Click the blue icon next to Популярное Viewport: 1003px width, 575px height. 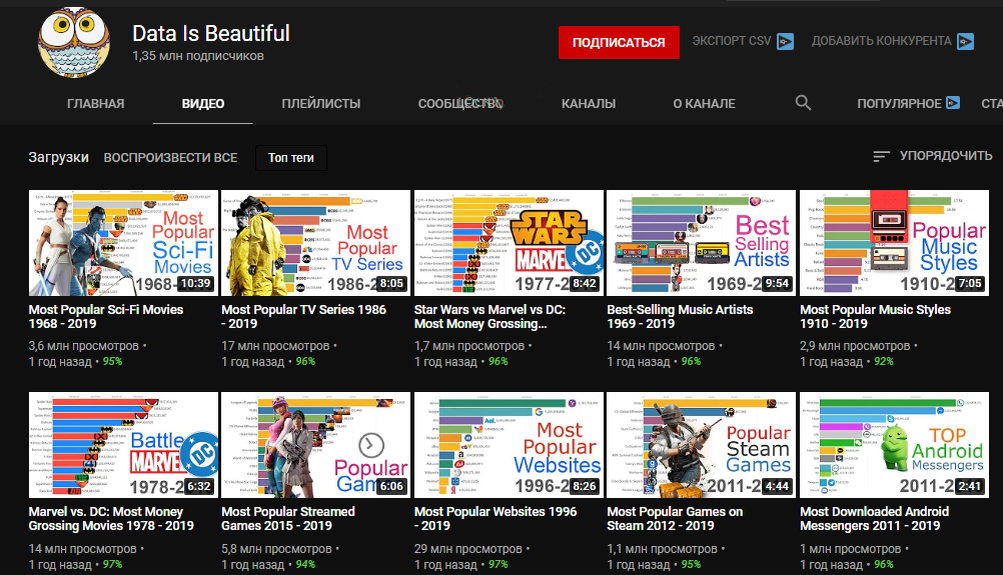pyautogui.click(x=953, y=102)
